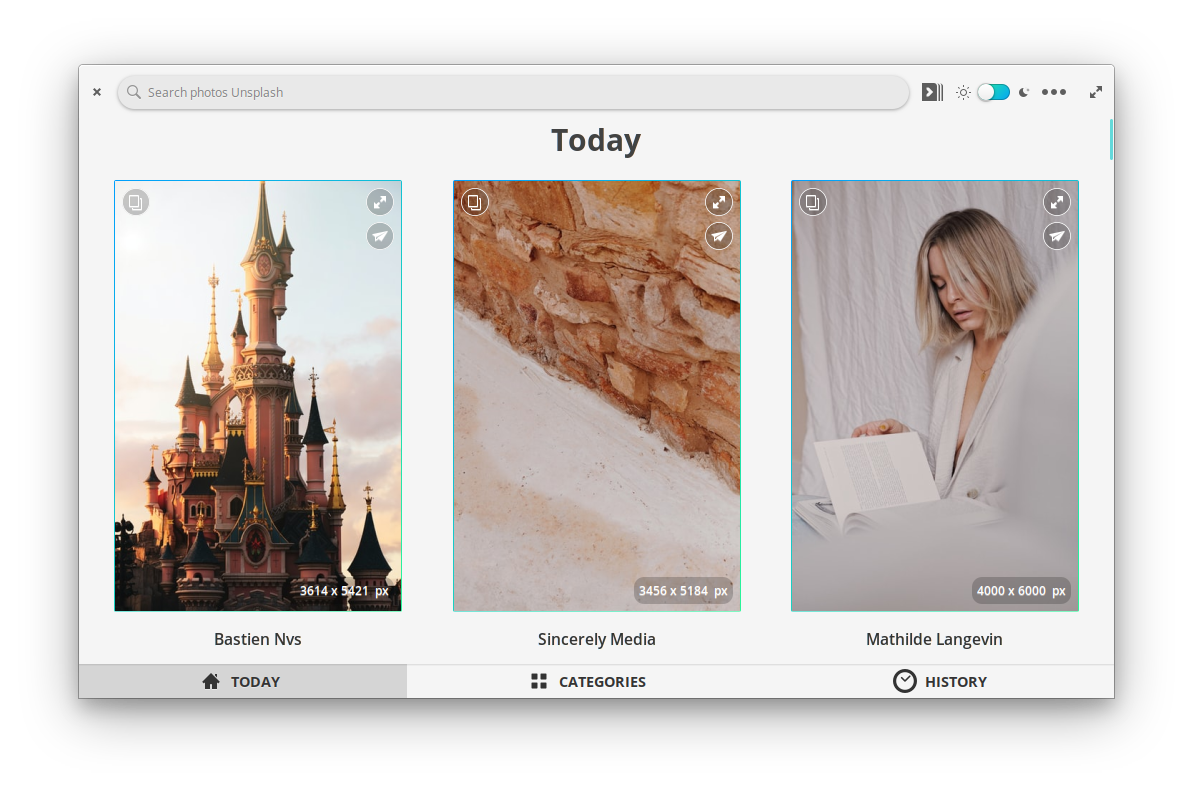
Task: Copy link icon on Bastien Nvs photo
Action: (135, 202)
